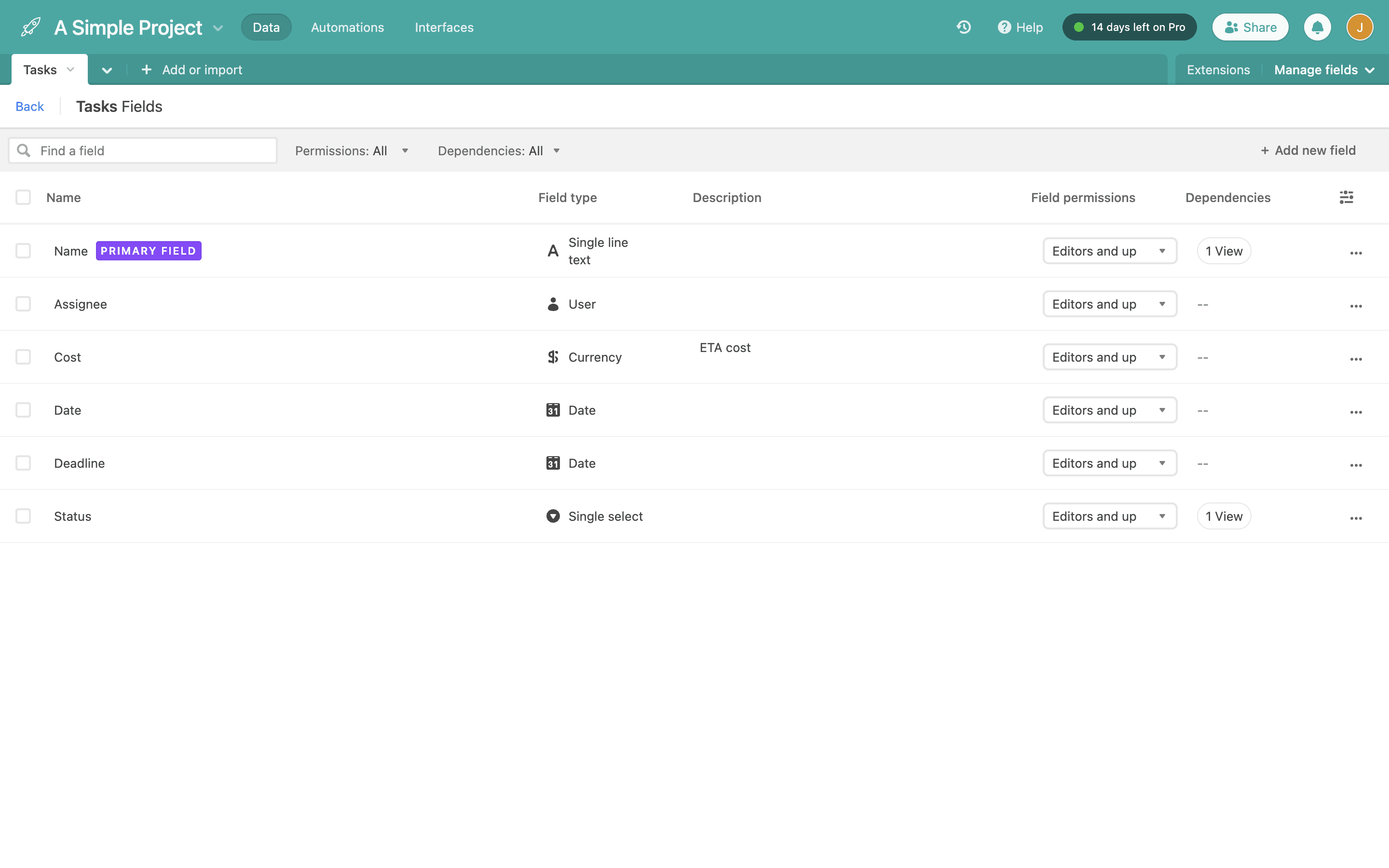Check the Cost field checkbox
This screenshot has width=1389, height=868.
(x=23, y=357)
